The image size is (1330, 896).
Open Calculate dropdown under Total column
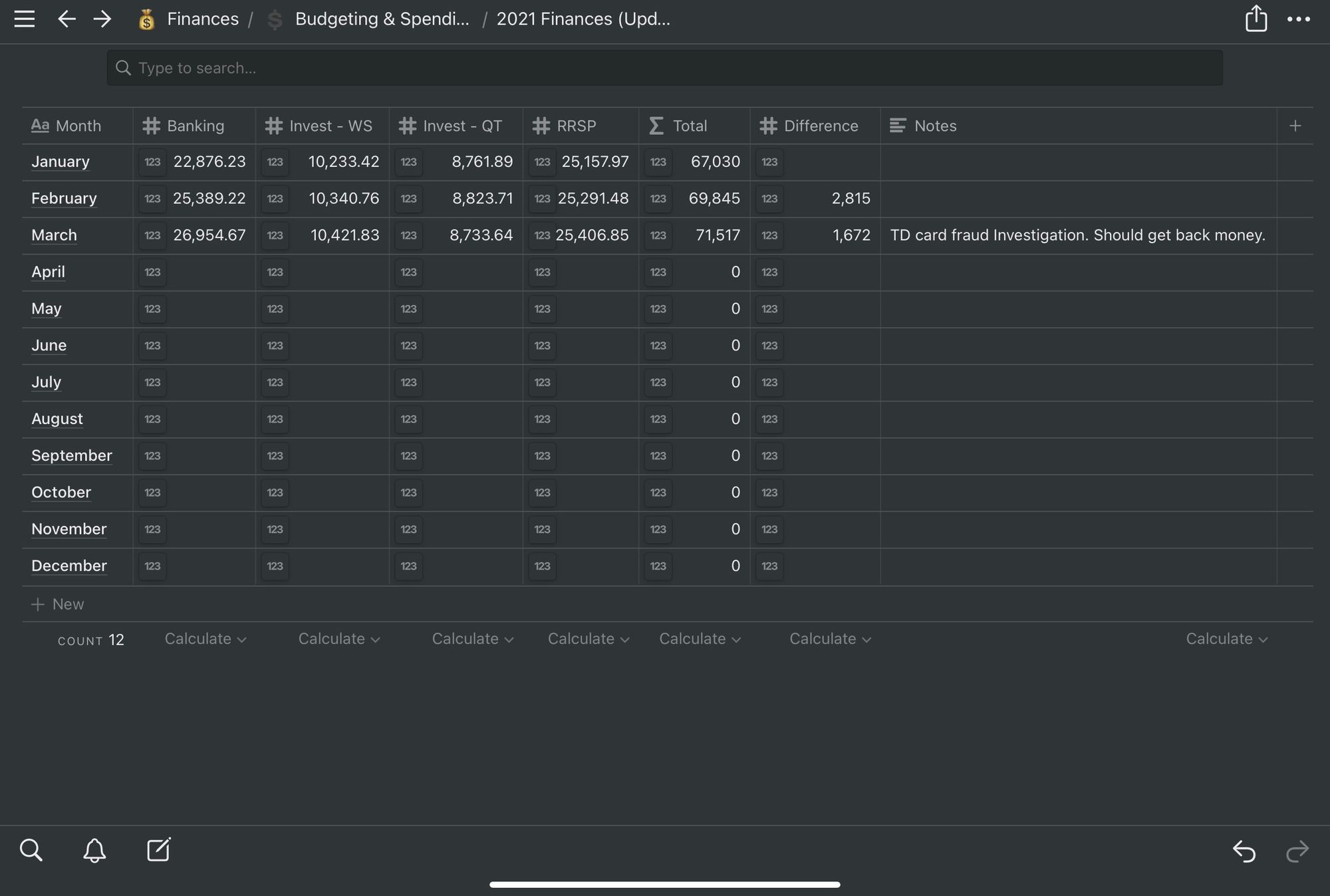(x=700, y=639)
